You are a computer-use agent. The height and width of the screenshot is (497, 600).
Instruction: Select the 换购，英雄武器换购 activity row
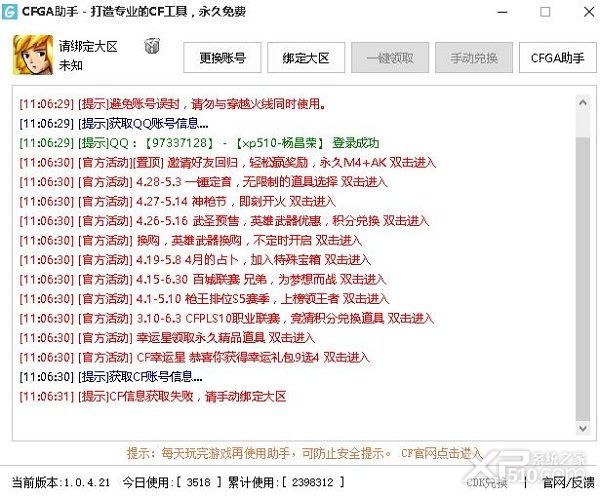tap(191, 241)
